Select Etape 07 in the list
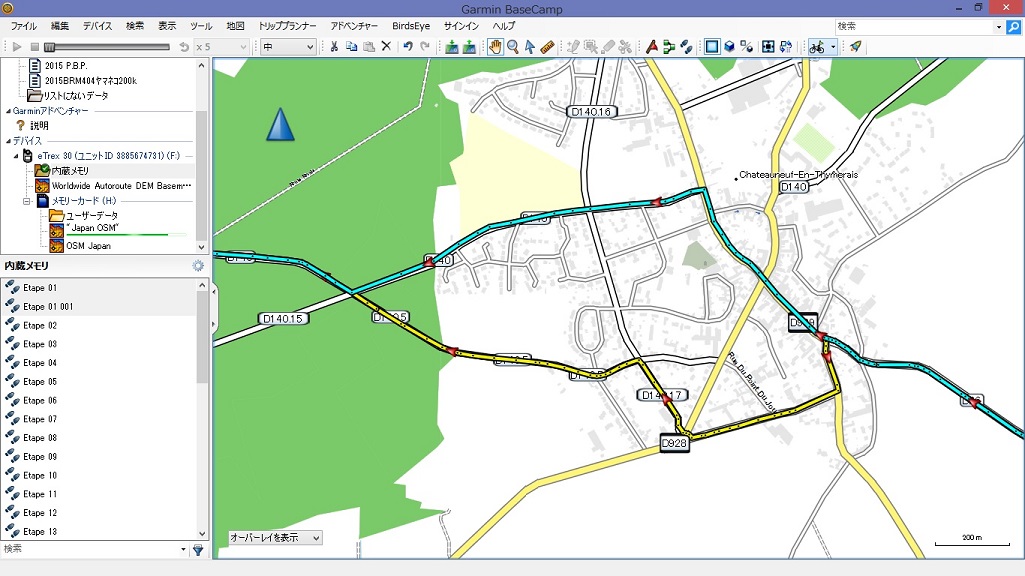Screen dimensions: 1025x576 pos(99,419)
